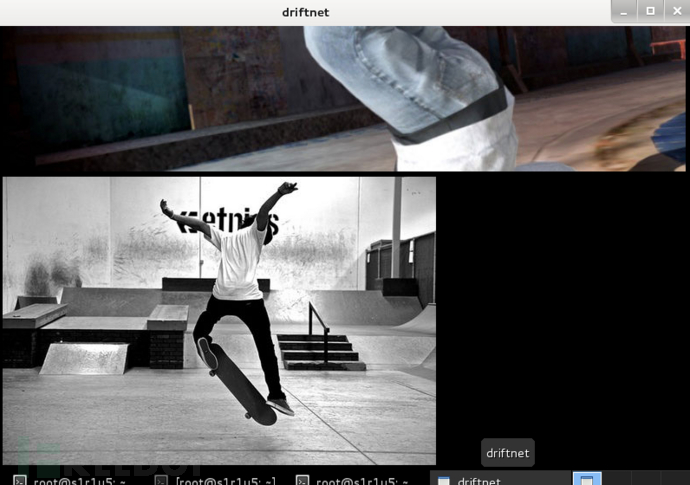Click the bracketed terminal's icon in the taskbar
This screenshot has height=485, width=690.
(x=161, y=481)
